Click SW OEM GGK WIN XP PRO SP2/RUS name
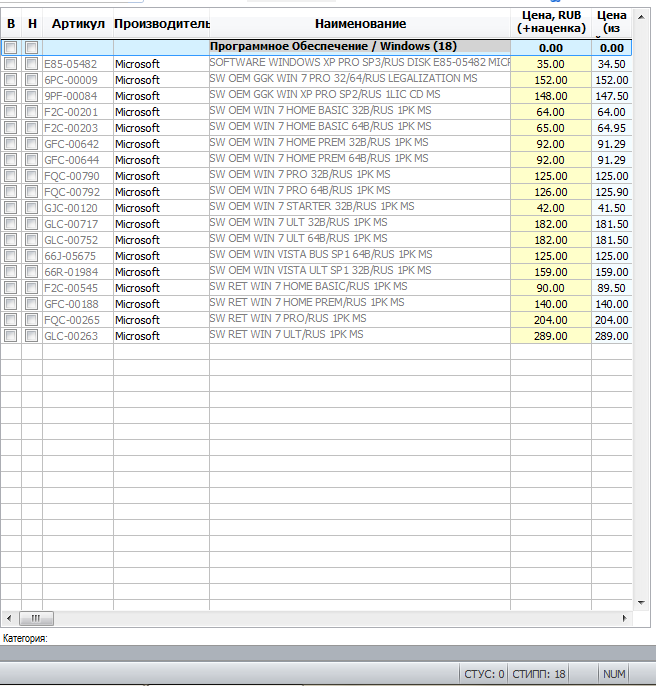Image resolution: width=656 pixels, height=686 pixels. [x=325, y=94]
